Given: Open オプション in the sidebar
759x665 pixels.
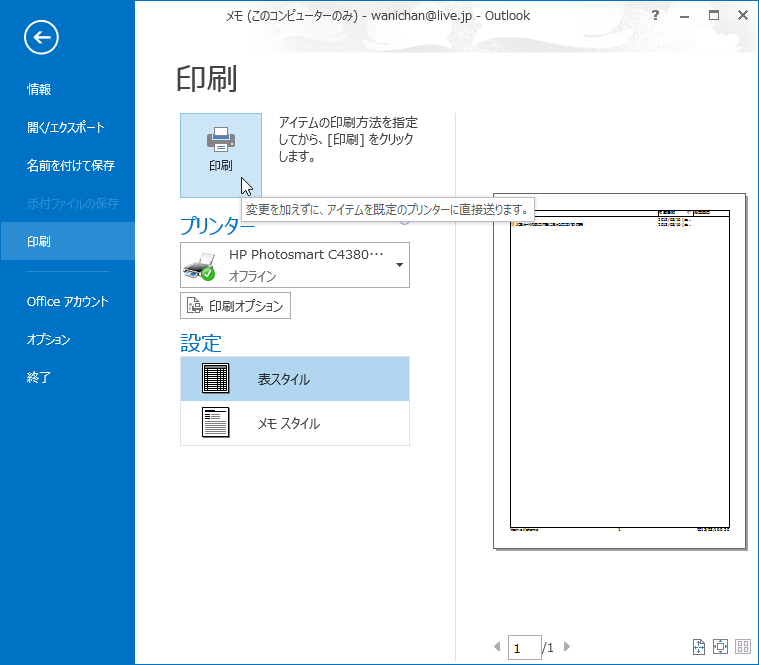Looking at the screenshot, I should (48, 339).
